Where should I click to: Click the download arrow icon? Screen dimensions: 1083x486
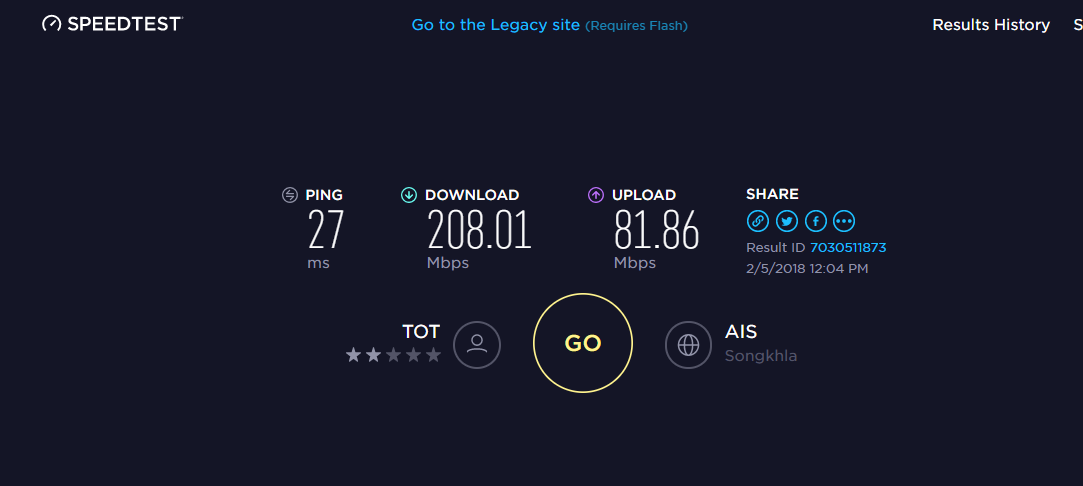(408, 195)
